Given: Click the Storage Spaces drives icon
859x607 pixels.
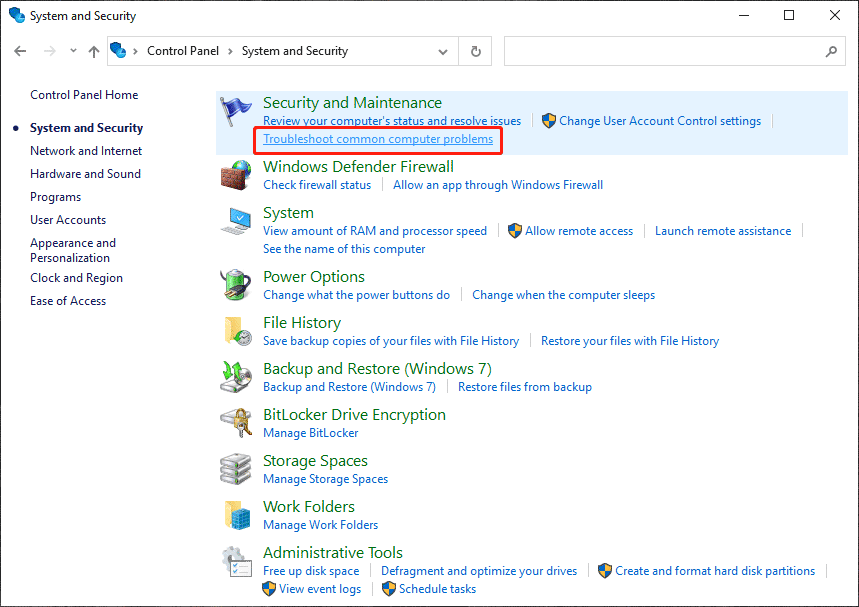Looking at the screenshot, I should point(236,470).
